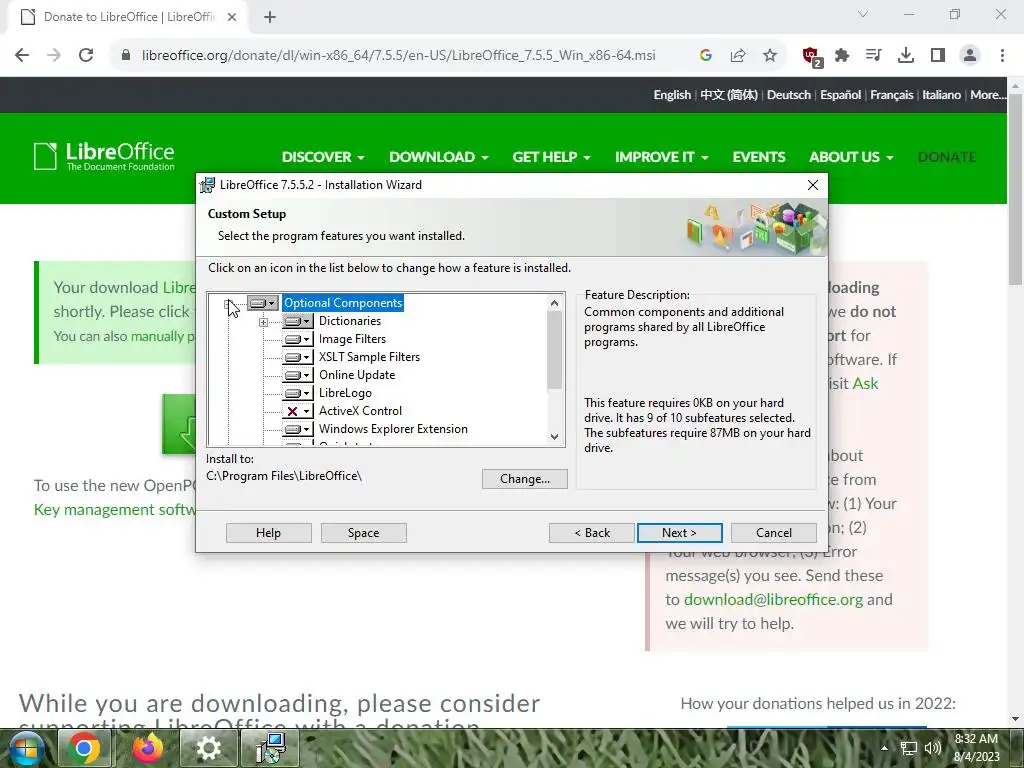Image resolution: width=1024 pixels, height=768 pixels.
Task: Open Chrome downloads icon
Action: pyautogui.click(x=905, y=56)
